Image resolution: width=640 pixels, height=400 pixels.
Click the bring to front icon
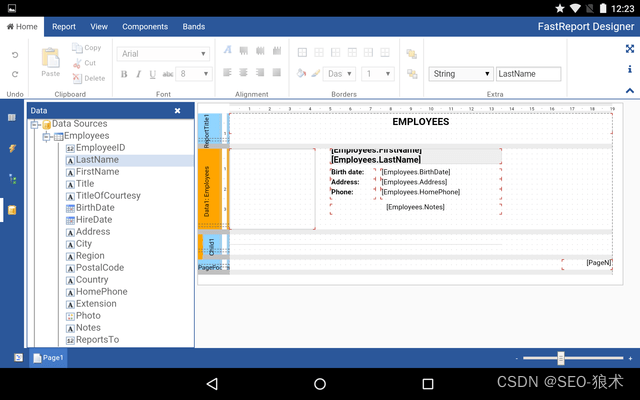[x=412, y=54]
